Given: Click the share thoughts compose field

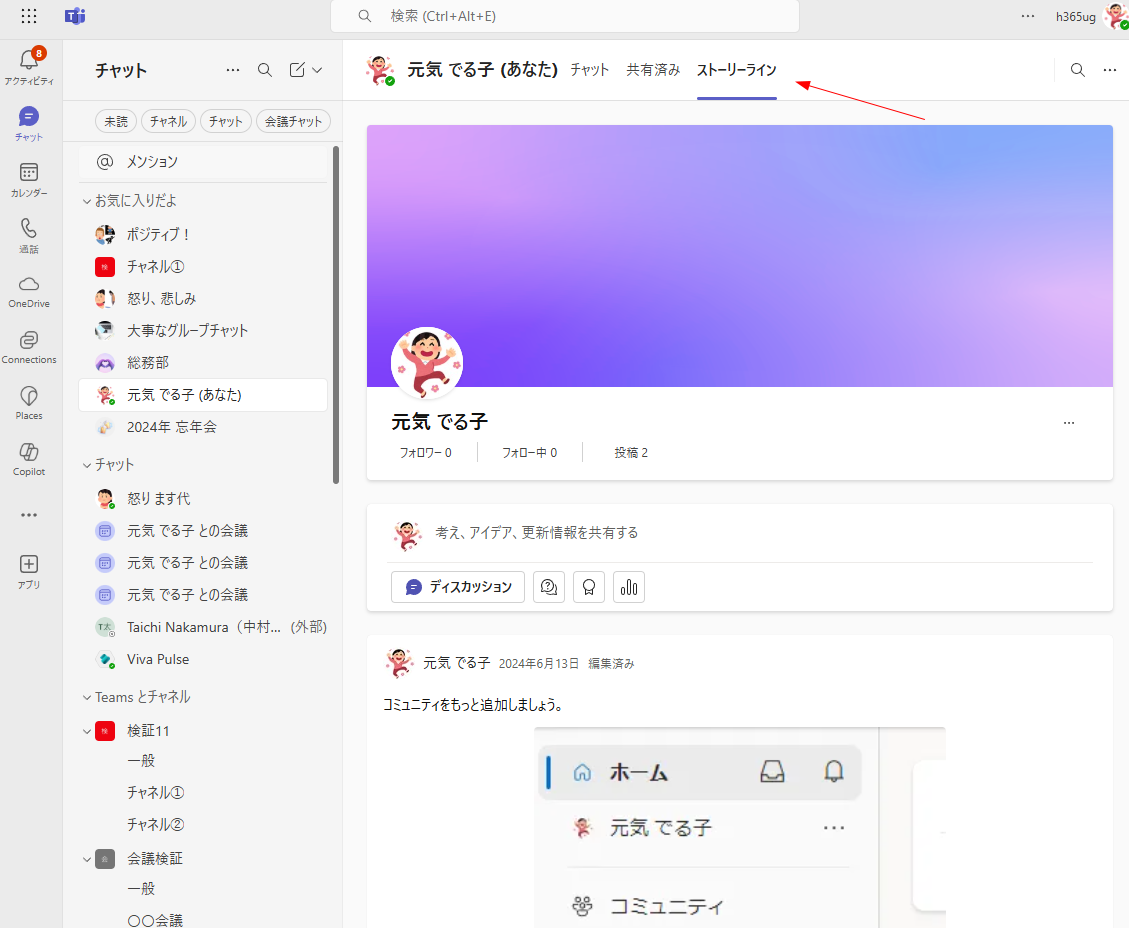Looking at the screenshot, I should [x=536, y=533].
